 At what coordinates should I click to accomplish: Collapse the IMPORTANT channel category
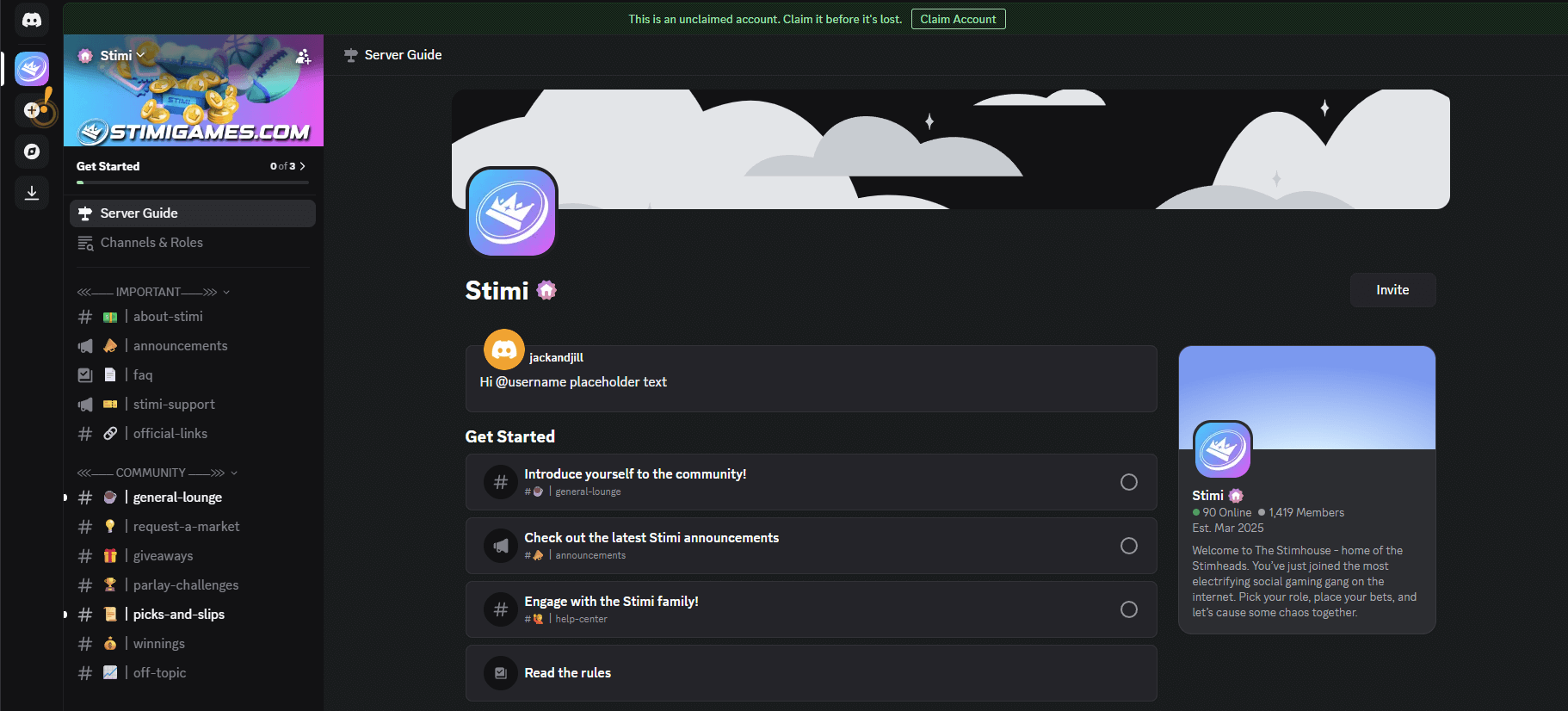click(x=153, y=292)
